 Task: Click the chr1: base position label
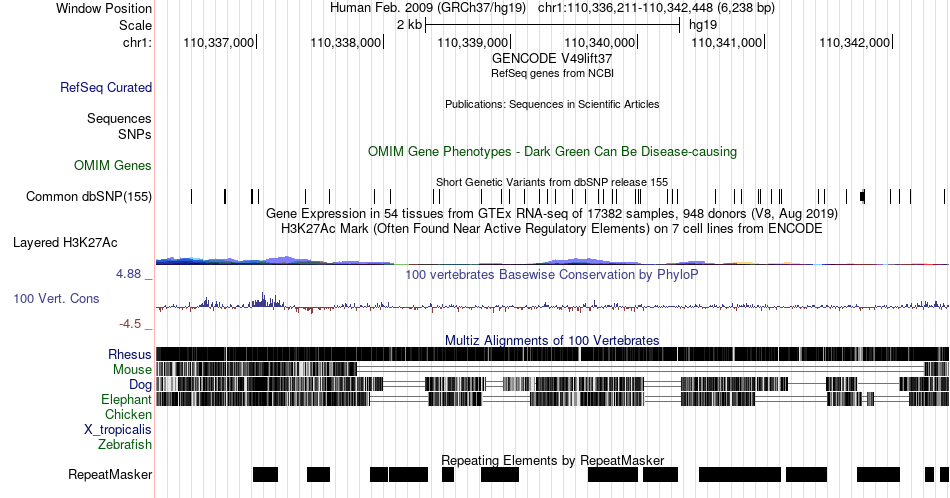coord(138,42)
